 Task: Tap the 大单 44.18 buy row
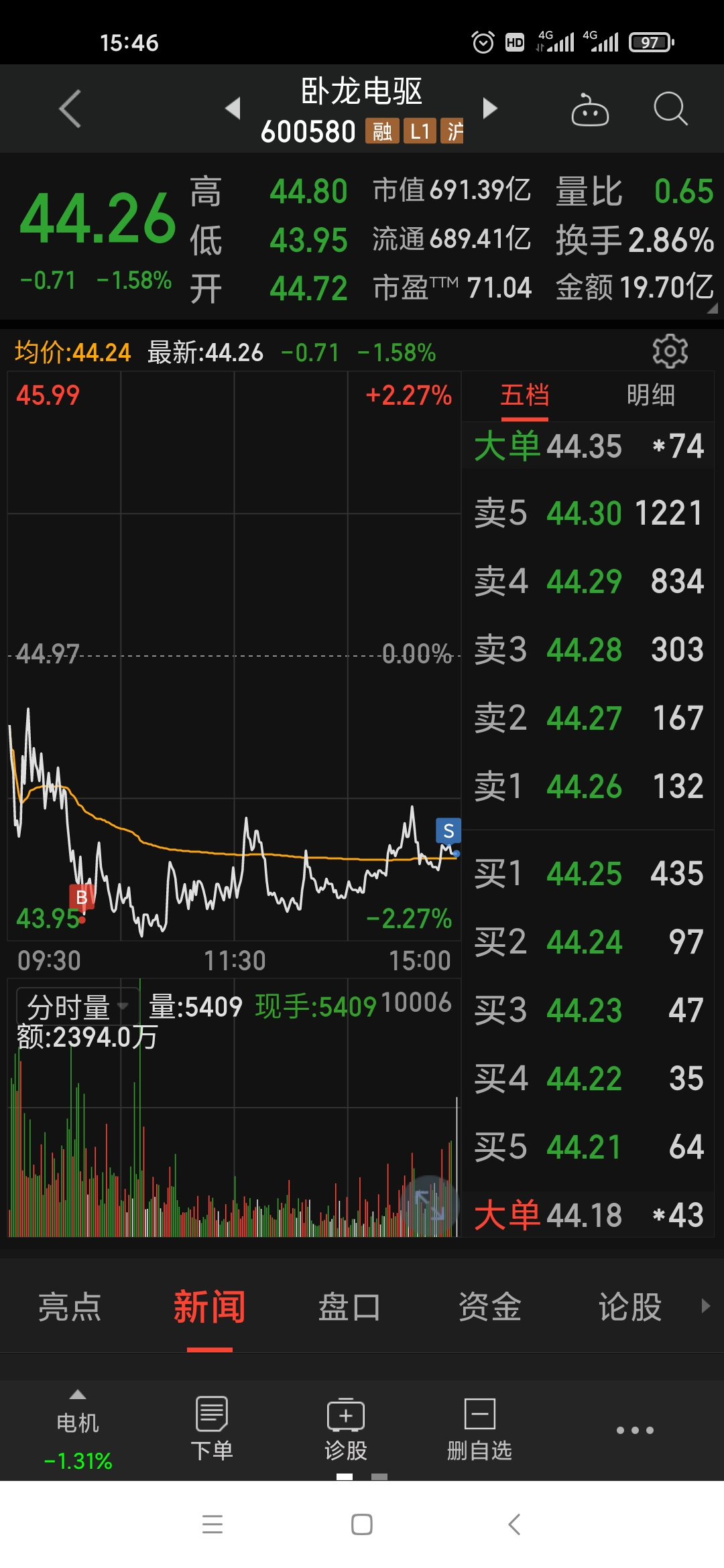pyautogui.click(x=588, y=1215)
